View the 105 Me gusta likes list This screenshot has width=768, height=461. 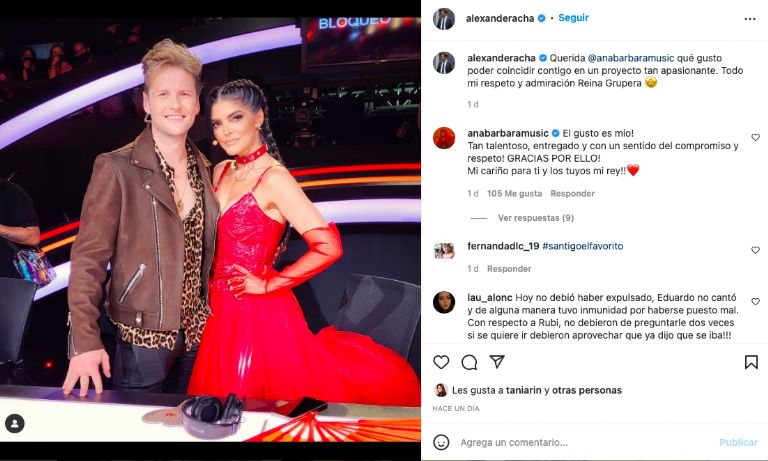click(514, 194)
